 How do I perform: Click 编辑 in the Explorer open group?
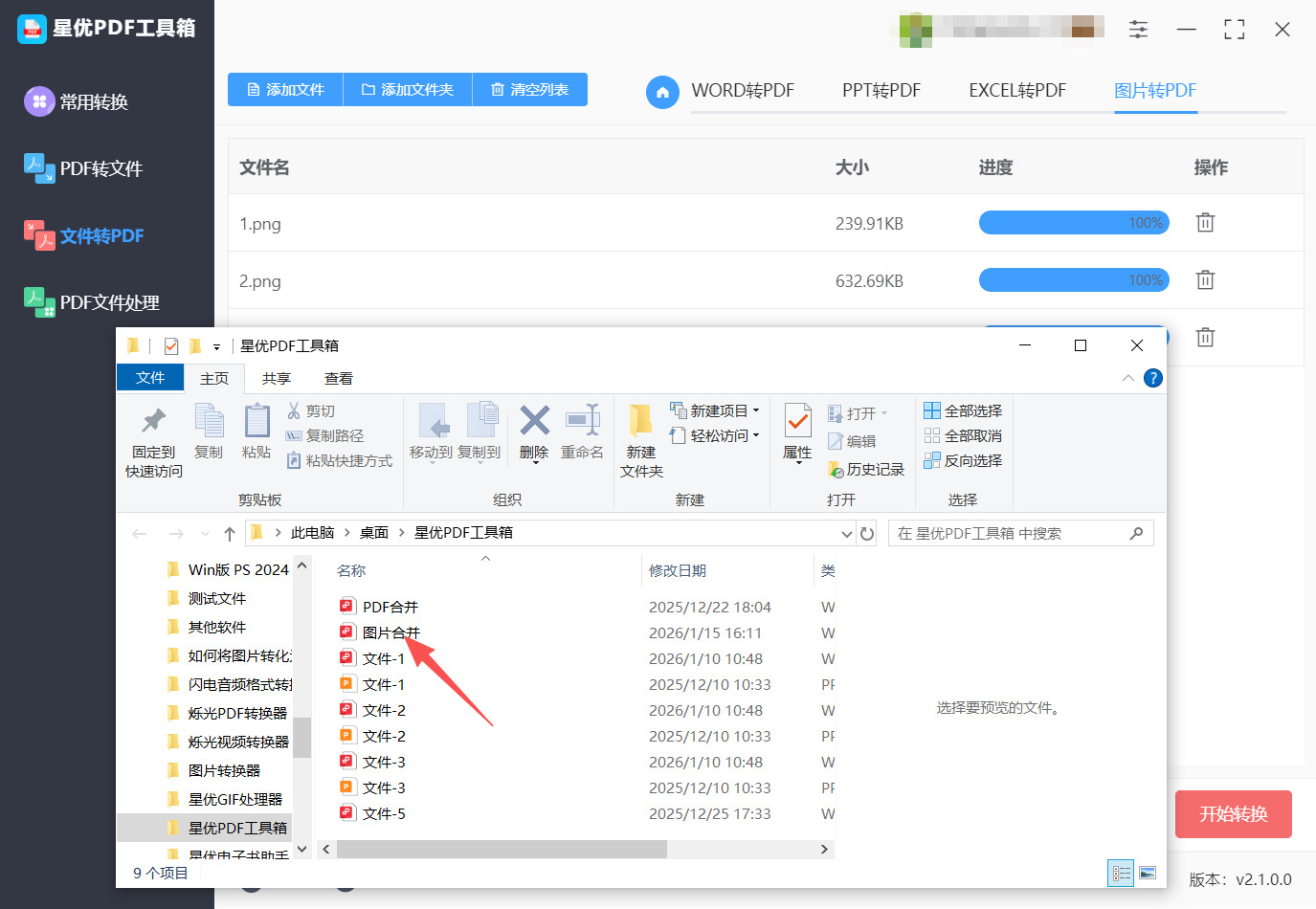[852, 441]
